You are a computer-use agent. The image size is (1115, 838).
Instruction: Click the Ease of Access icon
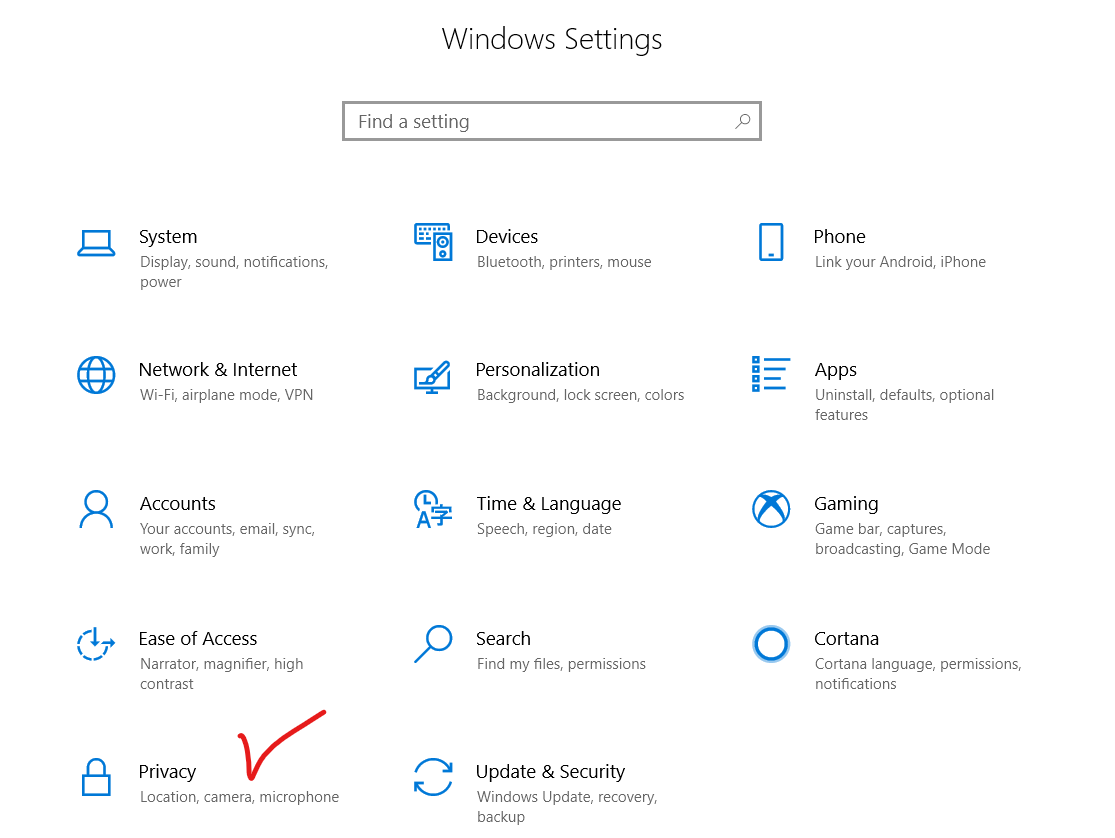coord(96,644)
